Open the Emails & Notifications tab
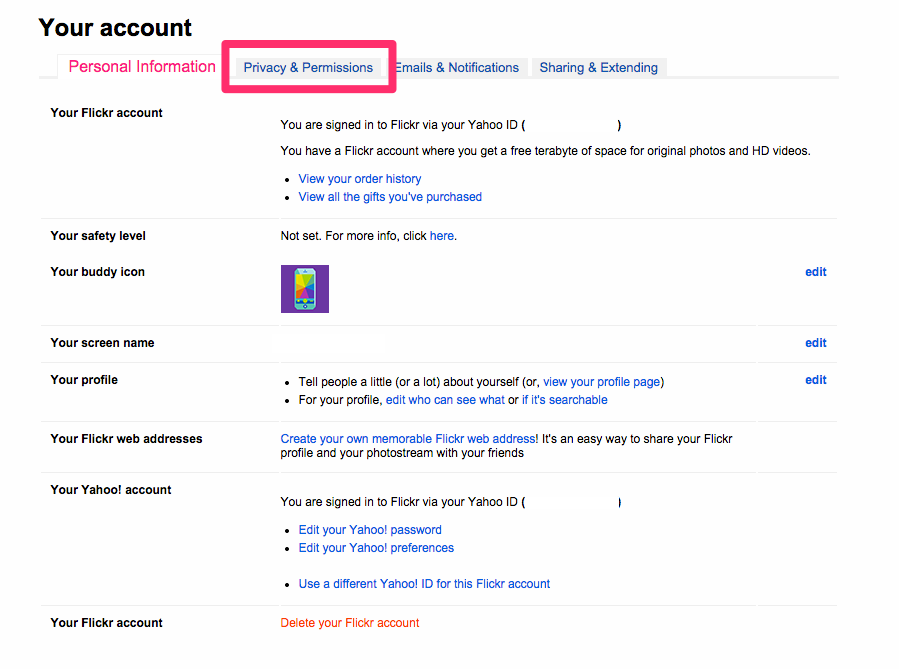899x669 pixels. [x=457, y=68]
